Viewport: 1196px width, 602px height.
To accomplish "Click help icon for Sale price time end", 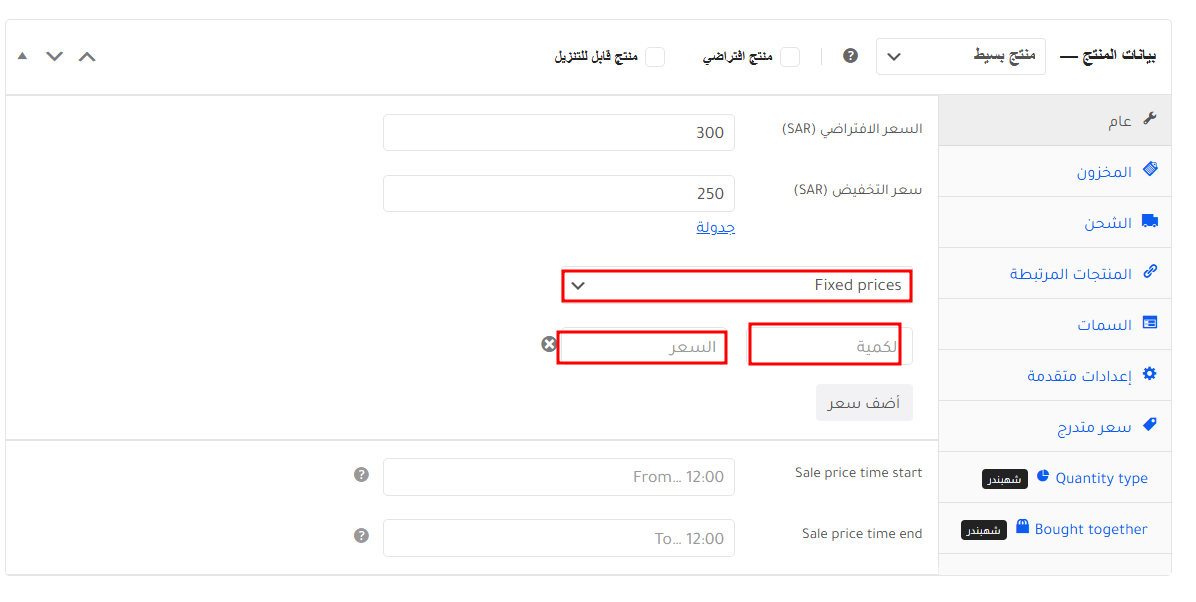I will [x=362, y=536].
